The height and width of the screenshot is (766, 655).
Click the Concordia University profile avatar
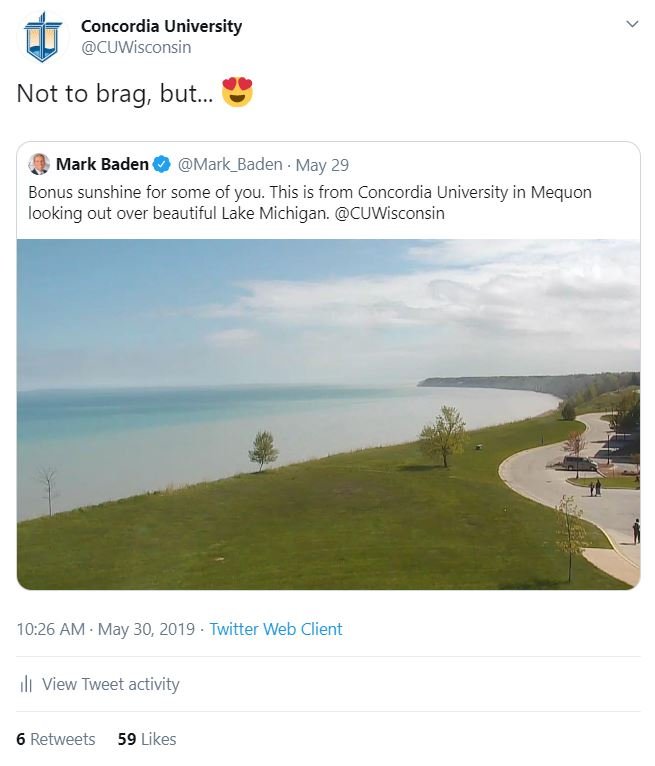[x=43, y=37]
